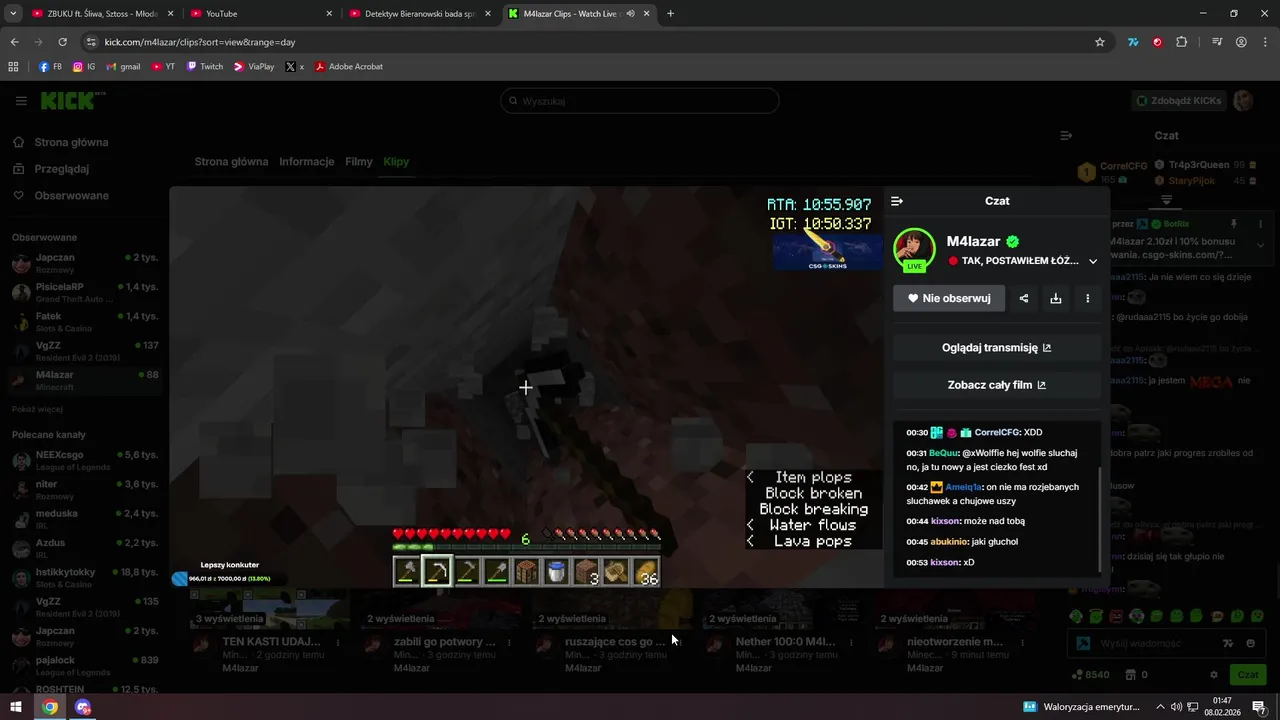1280x720 pixels.
Task: Open the FB bookmark
Action: coord(50,67)
